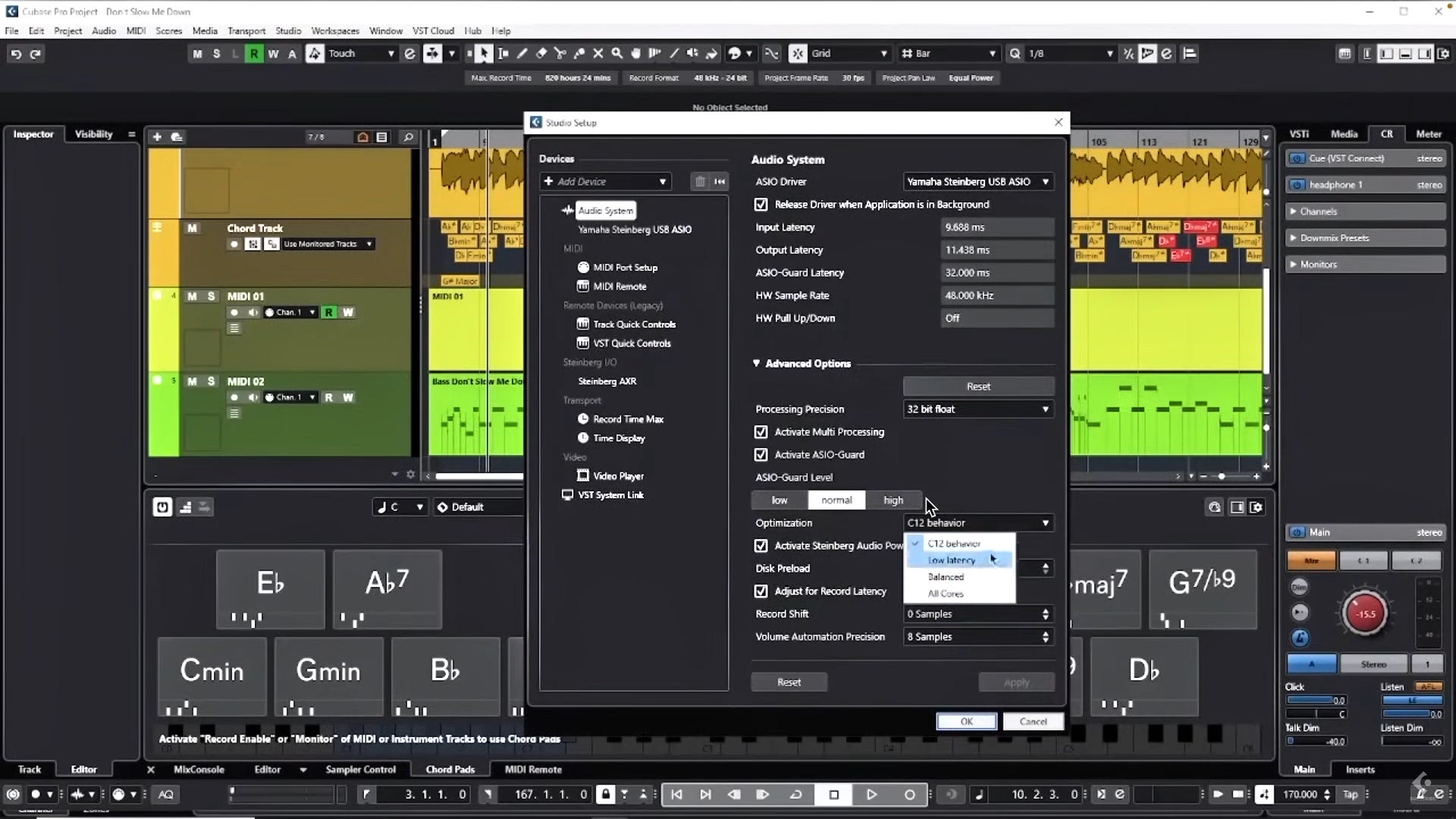Toggle the Cycle loop button on transport
The image size is (1456, 819).
coord(795,794)
